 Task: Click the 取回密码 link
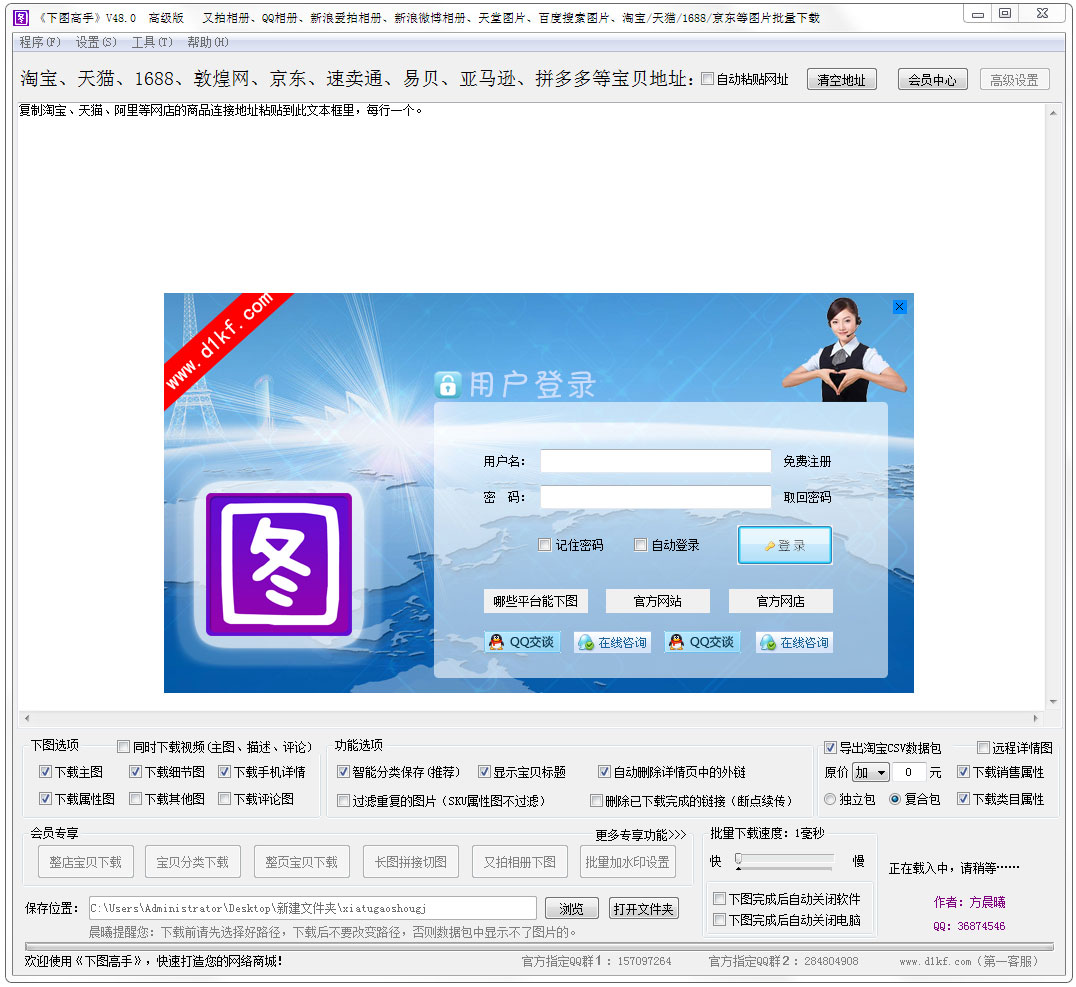807,497
